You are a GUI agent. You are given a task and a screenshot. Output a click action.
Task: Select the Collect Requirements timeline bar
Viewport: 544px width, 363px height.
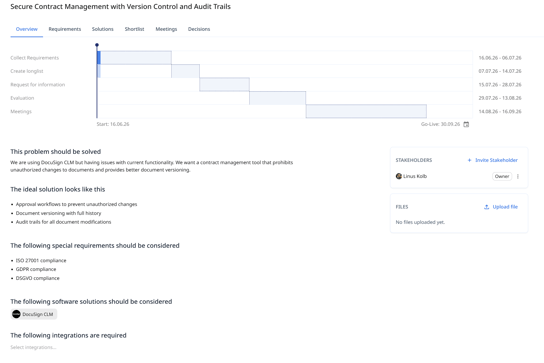click(134, 58)
